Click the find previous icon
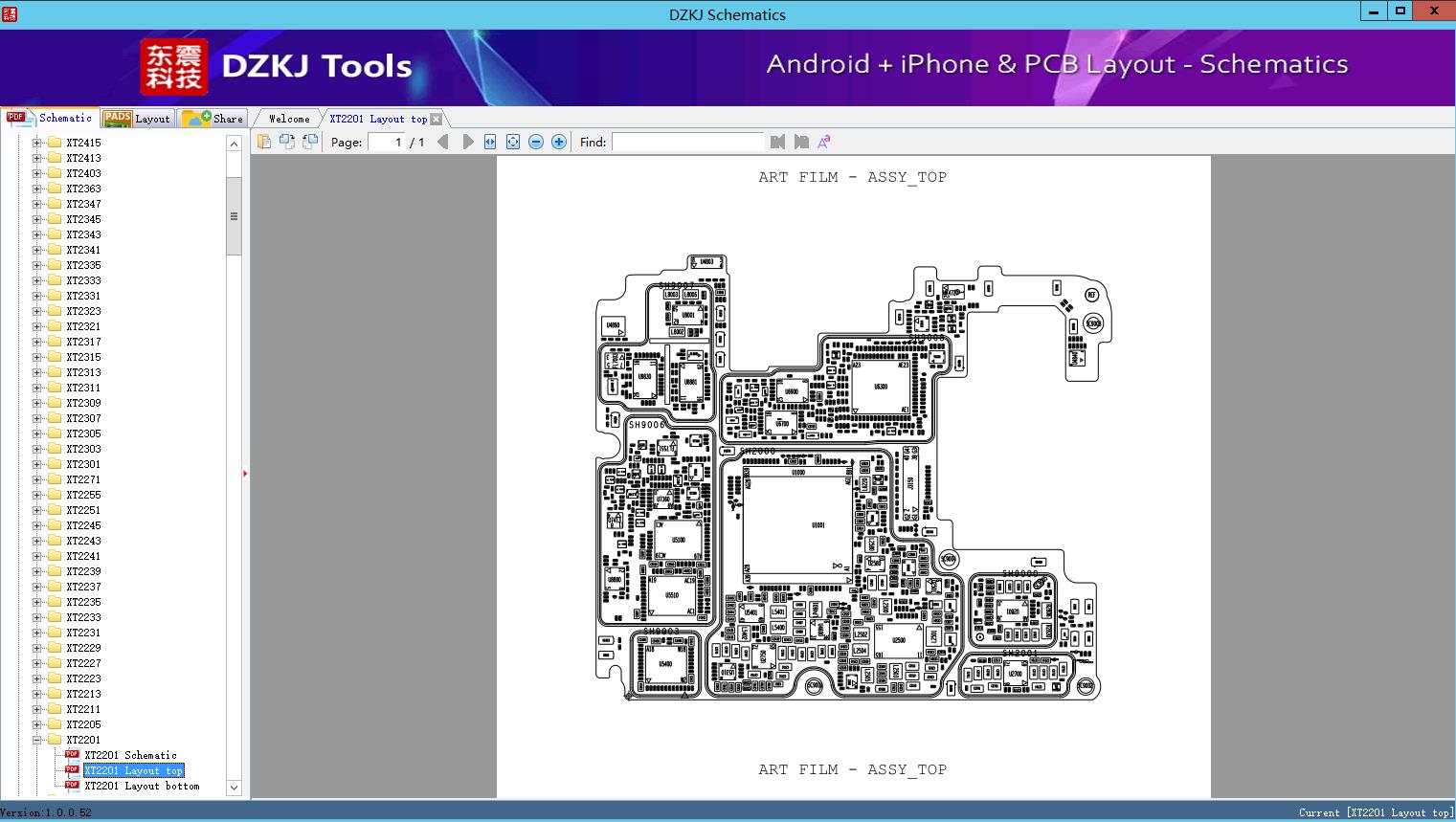Screen dimensions: 1456x822 click(777, 142)
